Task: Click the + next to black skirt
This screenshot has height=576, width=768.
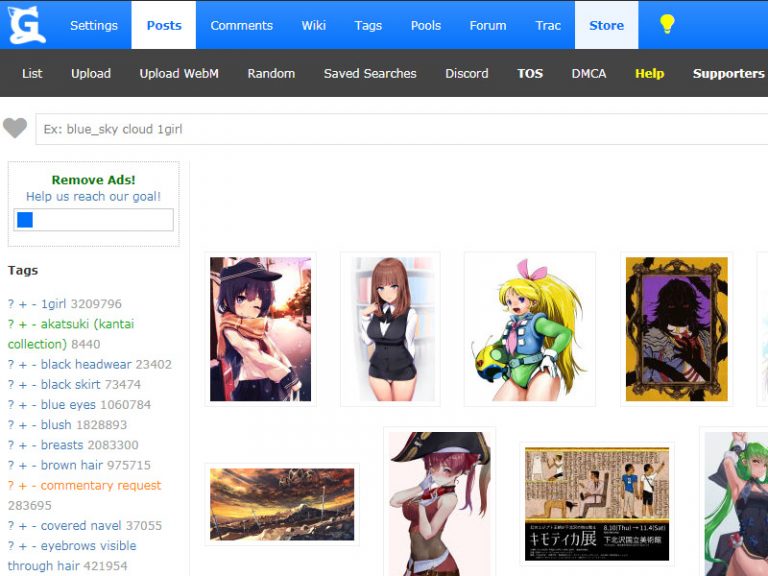Action: [x=23, y=385]
